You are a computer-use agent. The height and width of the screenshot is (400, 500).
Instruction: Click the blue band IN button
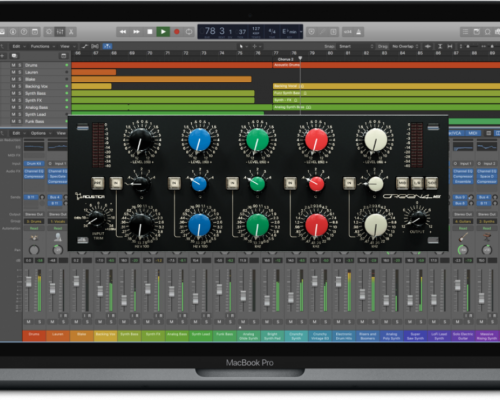[x=174, y=183]
